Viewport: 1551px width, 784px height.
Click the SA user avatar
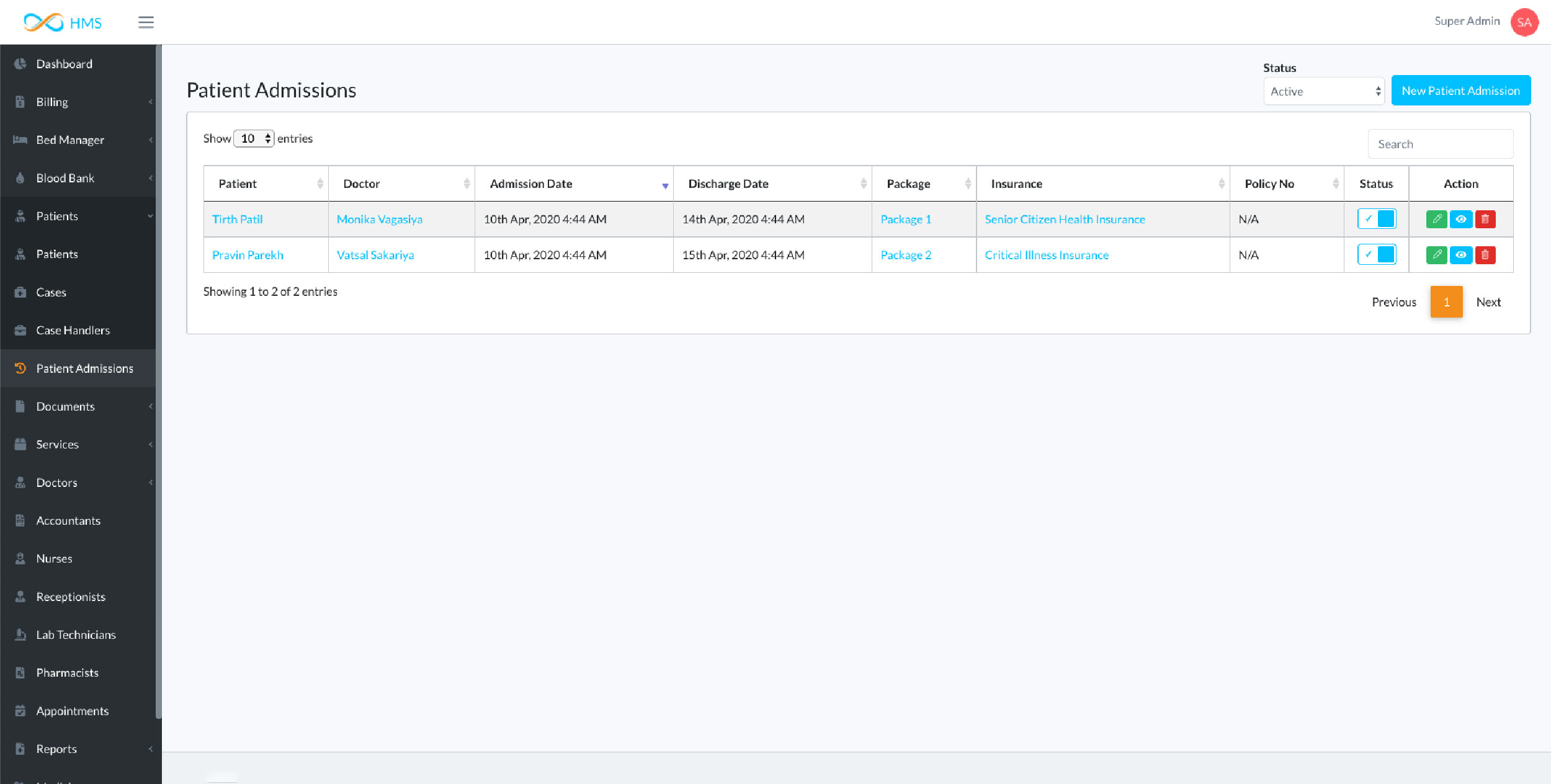[1524, 22]
